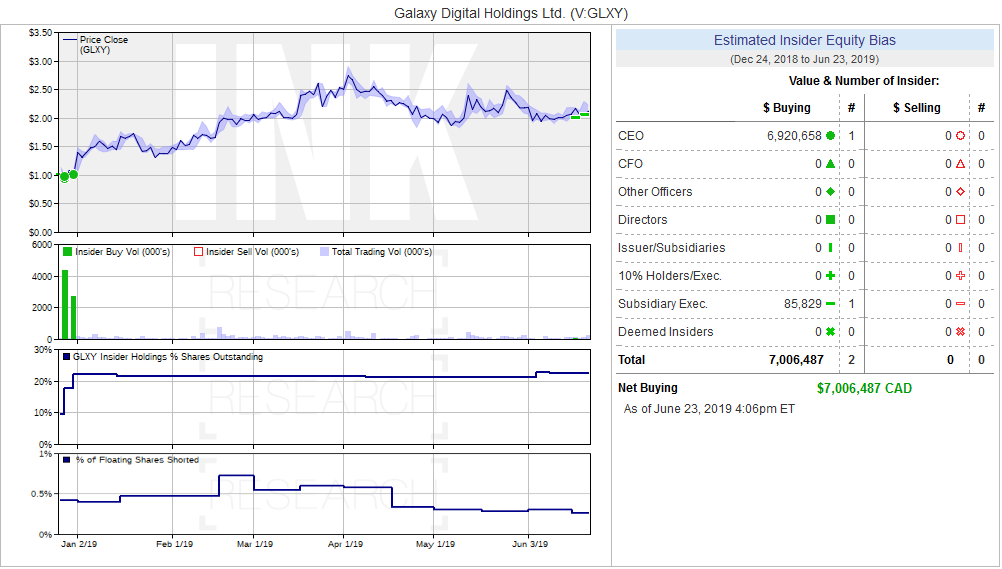
Task: Click the GLXY Insider Holdings legend square
Action: (66, 357)
